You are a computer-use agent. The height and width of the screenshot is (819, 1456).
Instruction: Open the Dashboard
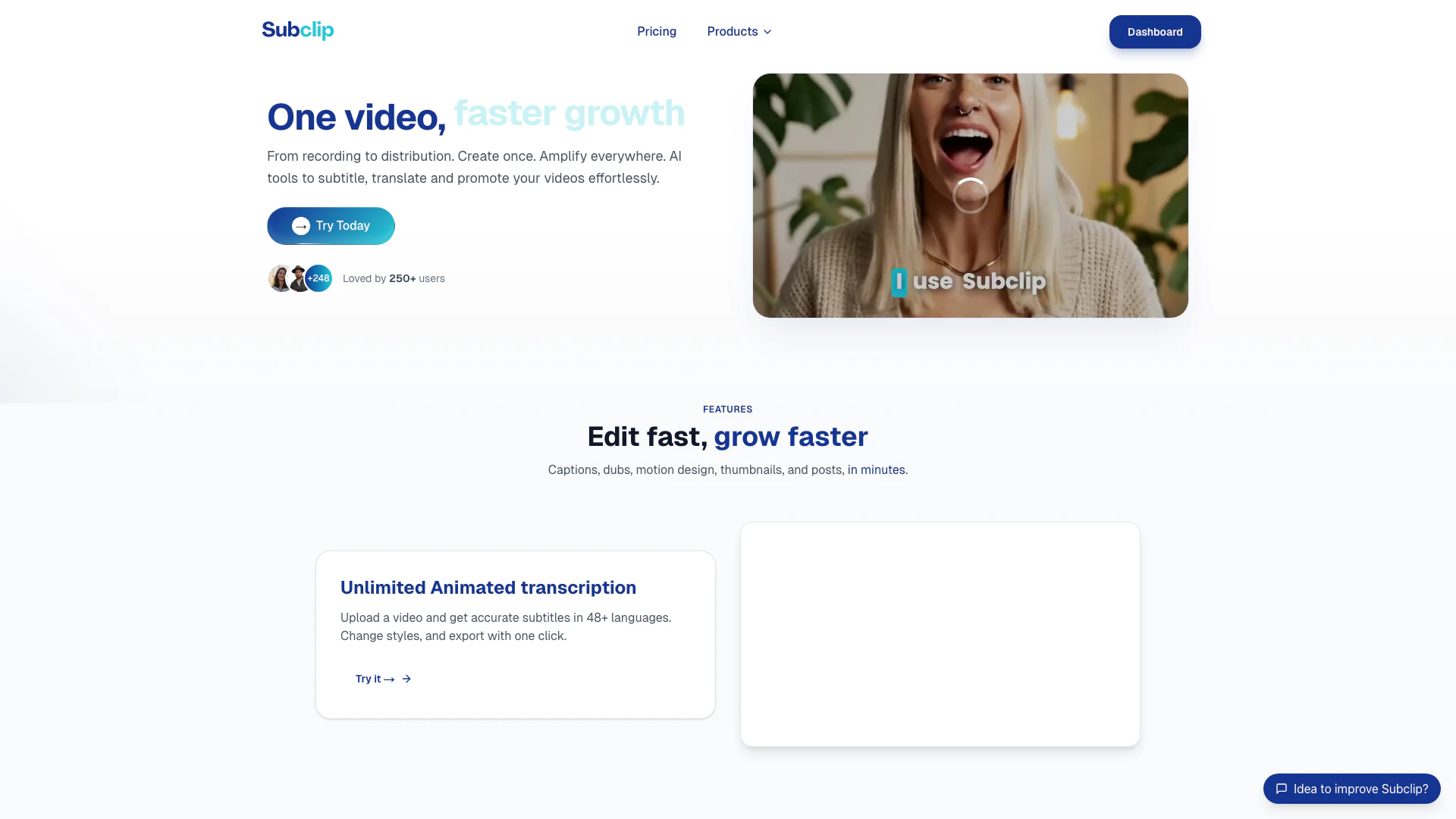(1154, 32)
